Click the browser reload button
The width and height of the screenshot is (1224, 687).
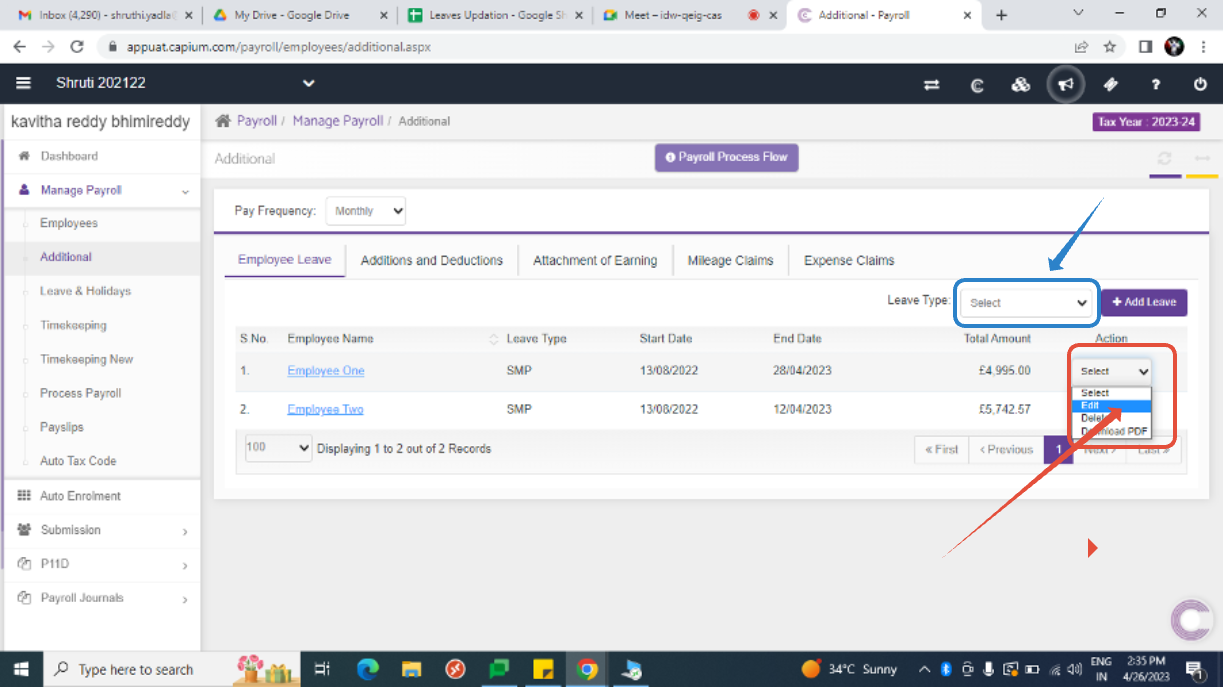(x=77, y=47)
